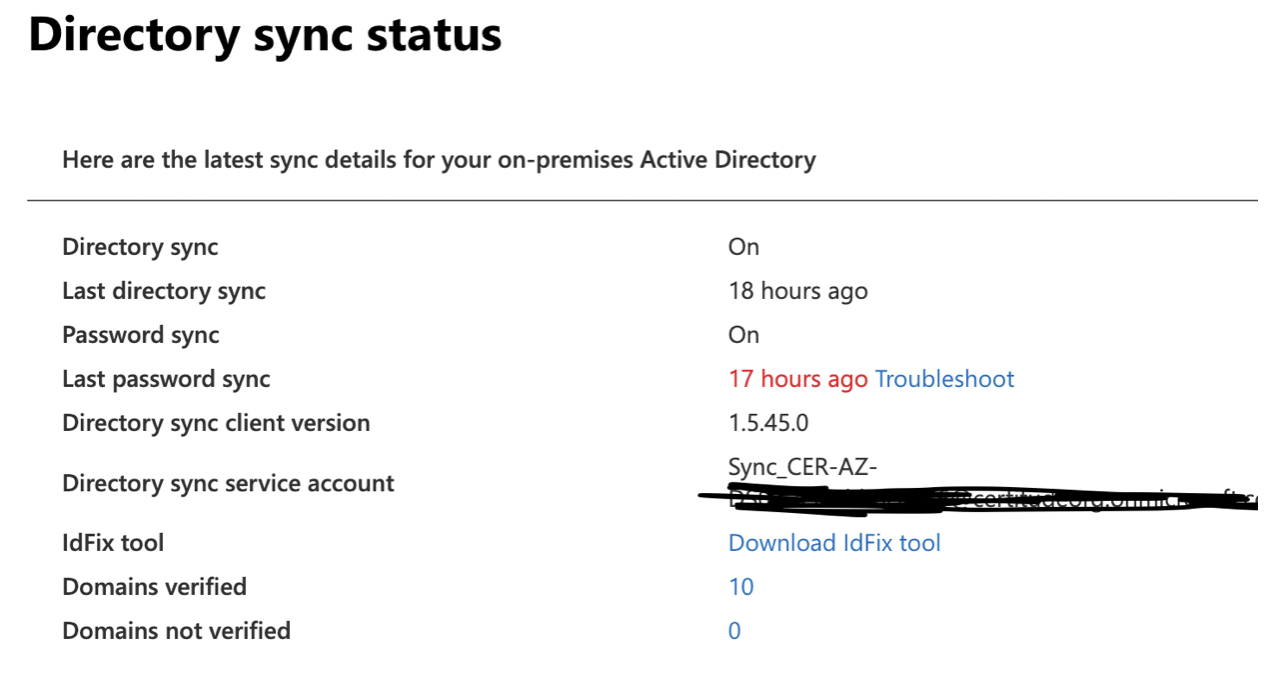The image size is (1288, 678).
Task: Click the Directory sync status heading
Action: 265,35
